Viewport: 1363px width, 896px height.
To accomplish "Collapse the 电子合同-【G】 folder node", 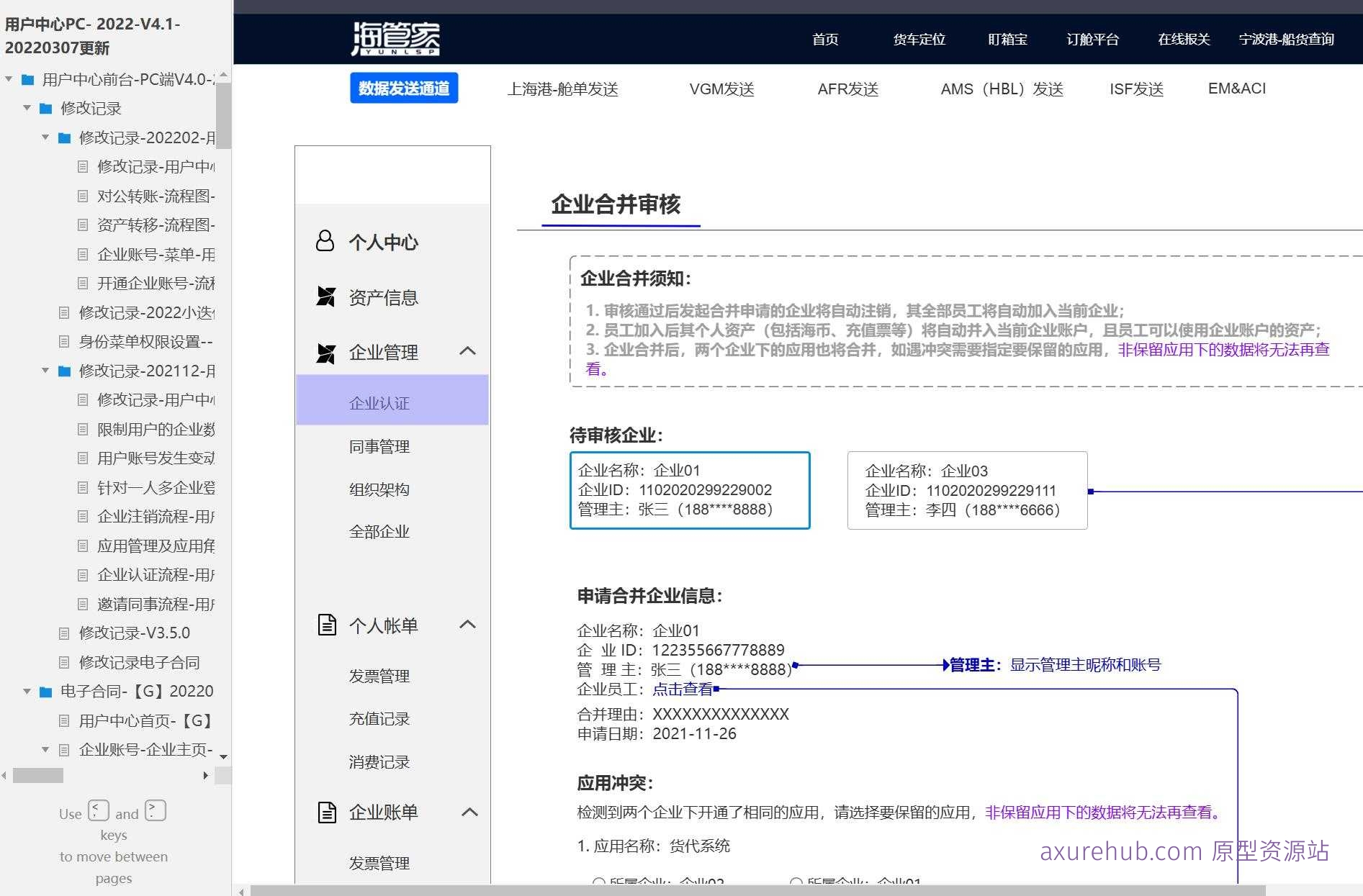I will (x=27, y=691).
